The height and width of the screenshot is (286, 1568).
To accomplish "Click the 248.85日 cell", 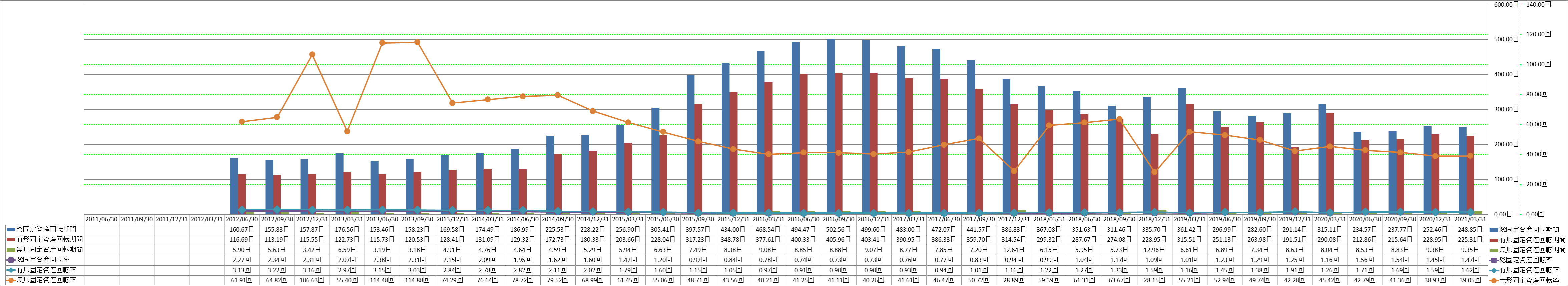I will (1471, 229).
